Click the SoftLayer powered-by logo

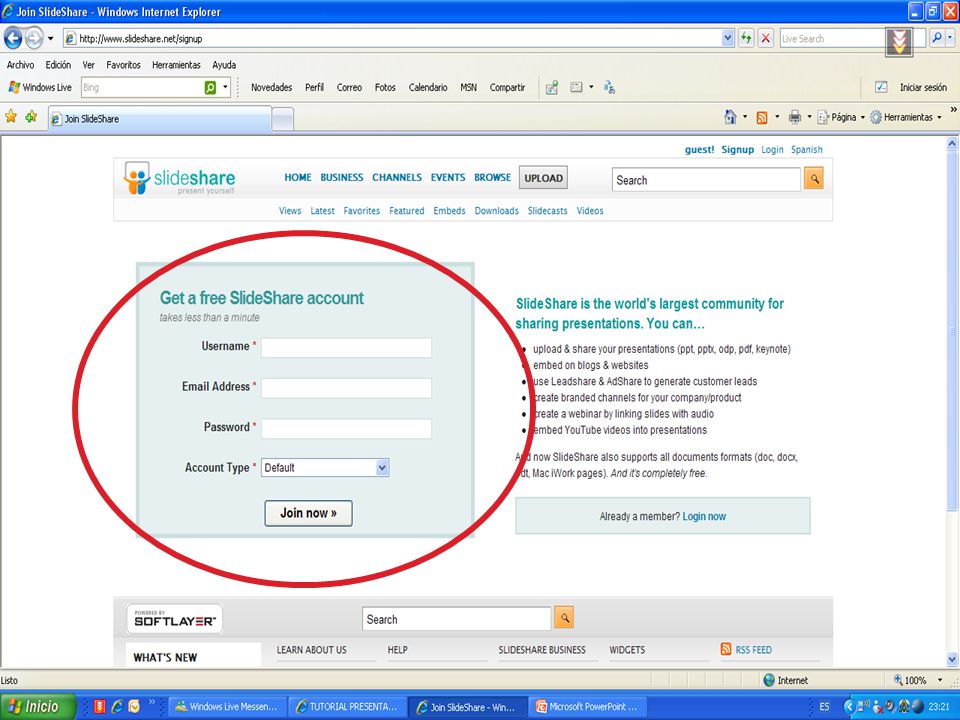tap(174, 619)
